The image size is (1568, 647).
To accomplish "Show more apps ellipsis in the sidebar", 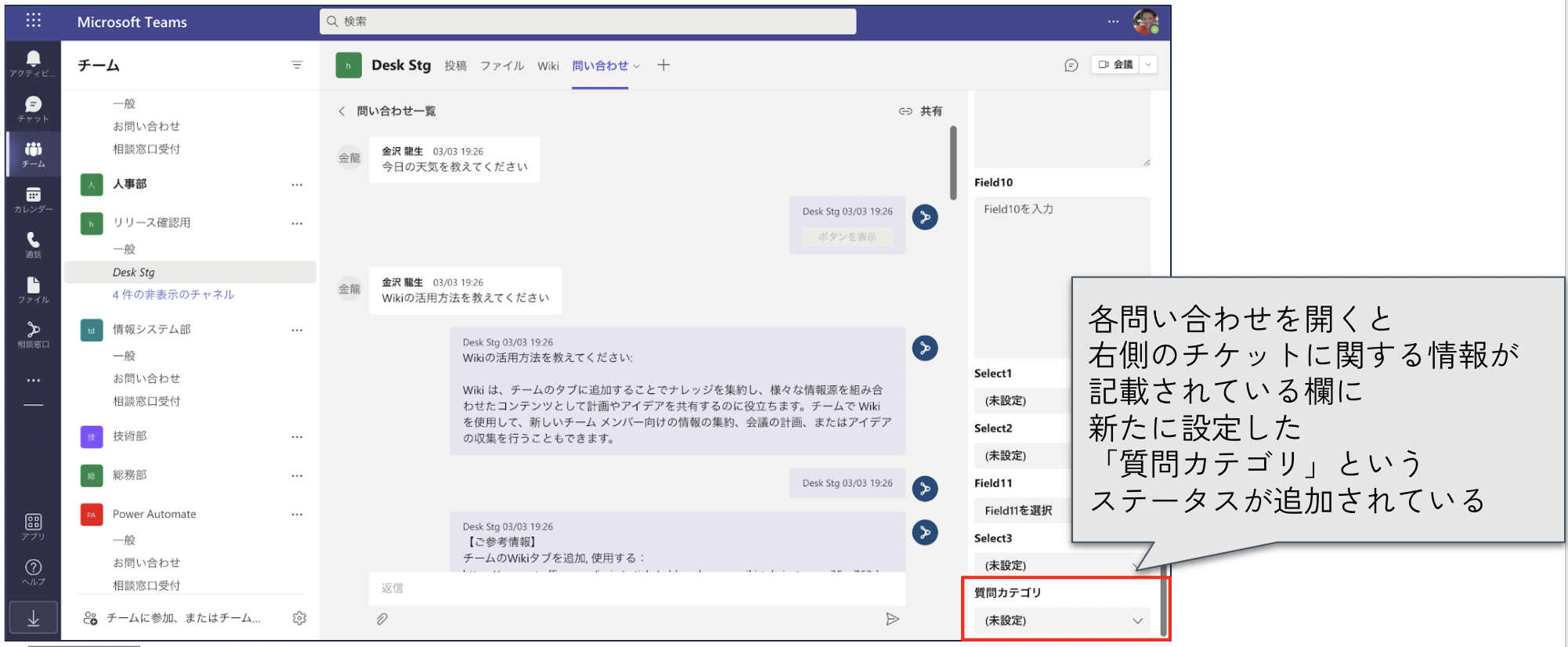I will pyautogui.click(x=33, y=380).
